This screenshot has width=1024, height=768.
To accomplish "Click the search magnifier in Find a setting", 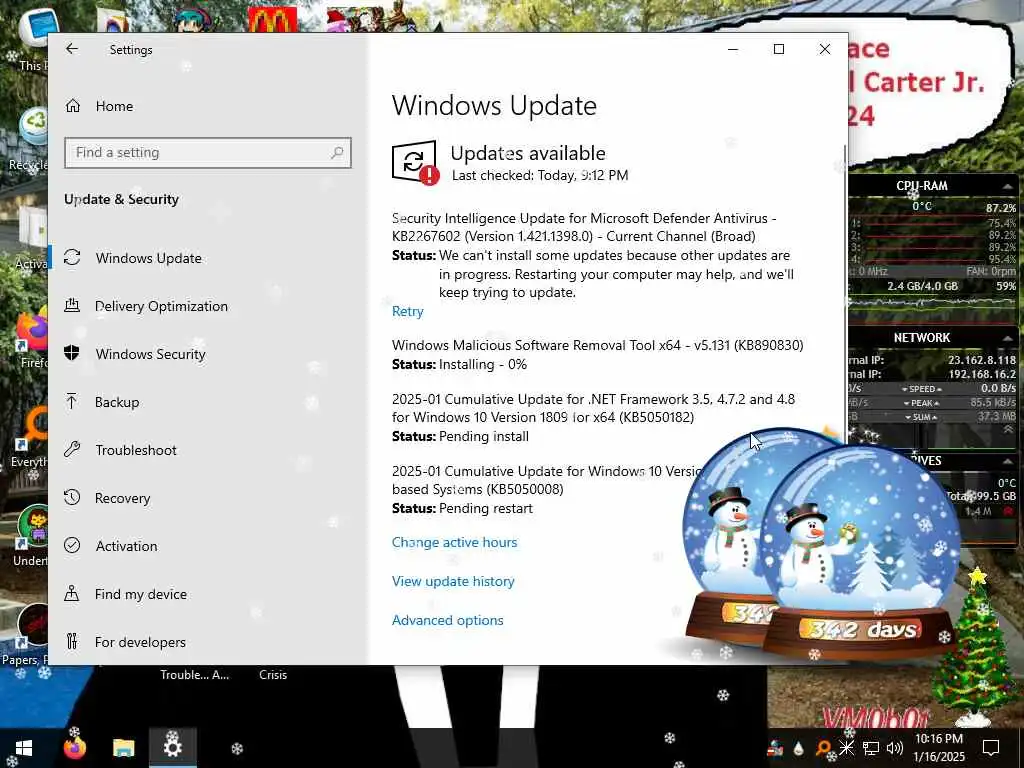I will click(337, 153).
